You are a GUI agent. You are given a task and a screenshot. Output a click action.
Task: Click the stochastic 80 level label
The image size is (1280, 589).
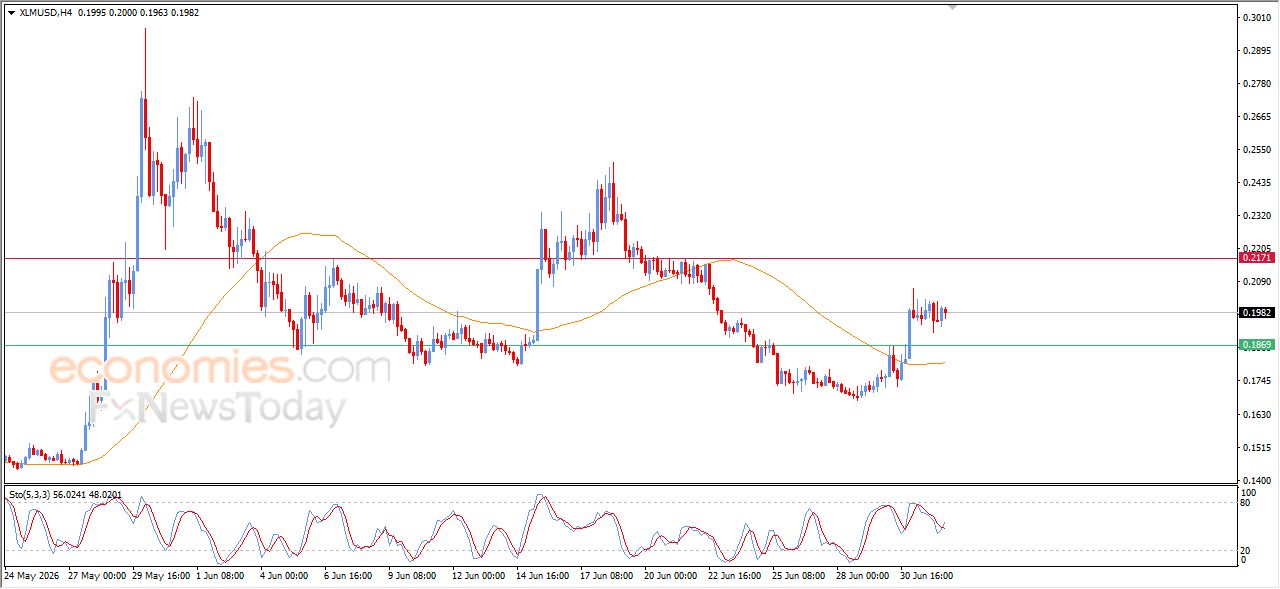pyautogui.click(x=1247, y=503)
